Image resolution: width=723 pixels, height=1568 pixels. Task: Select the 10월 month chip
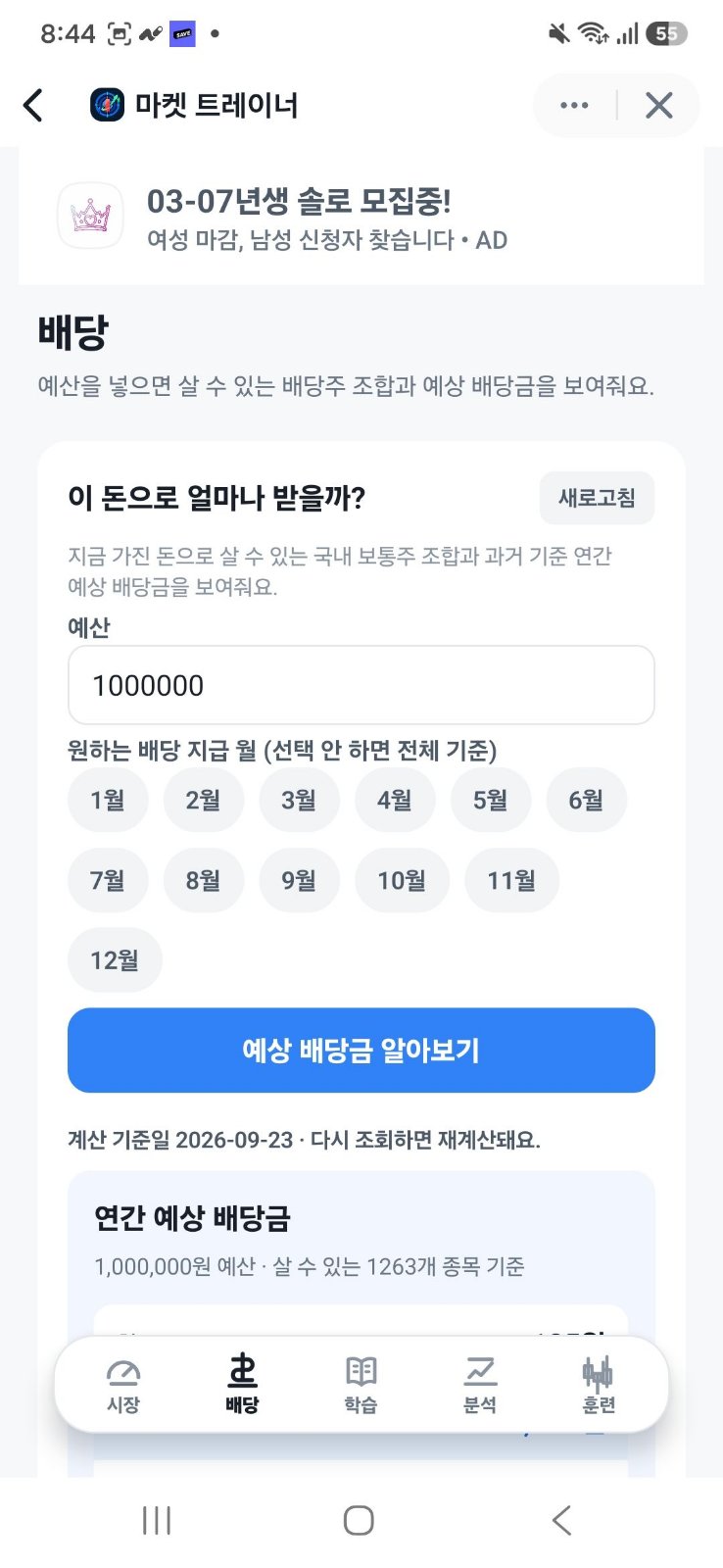402,880
